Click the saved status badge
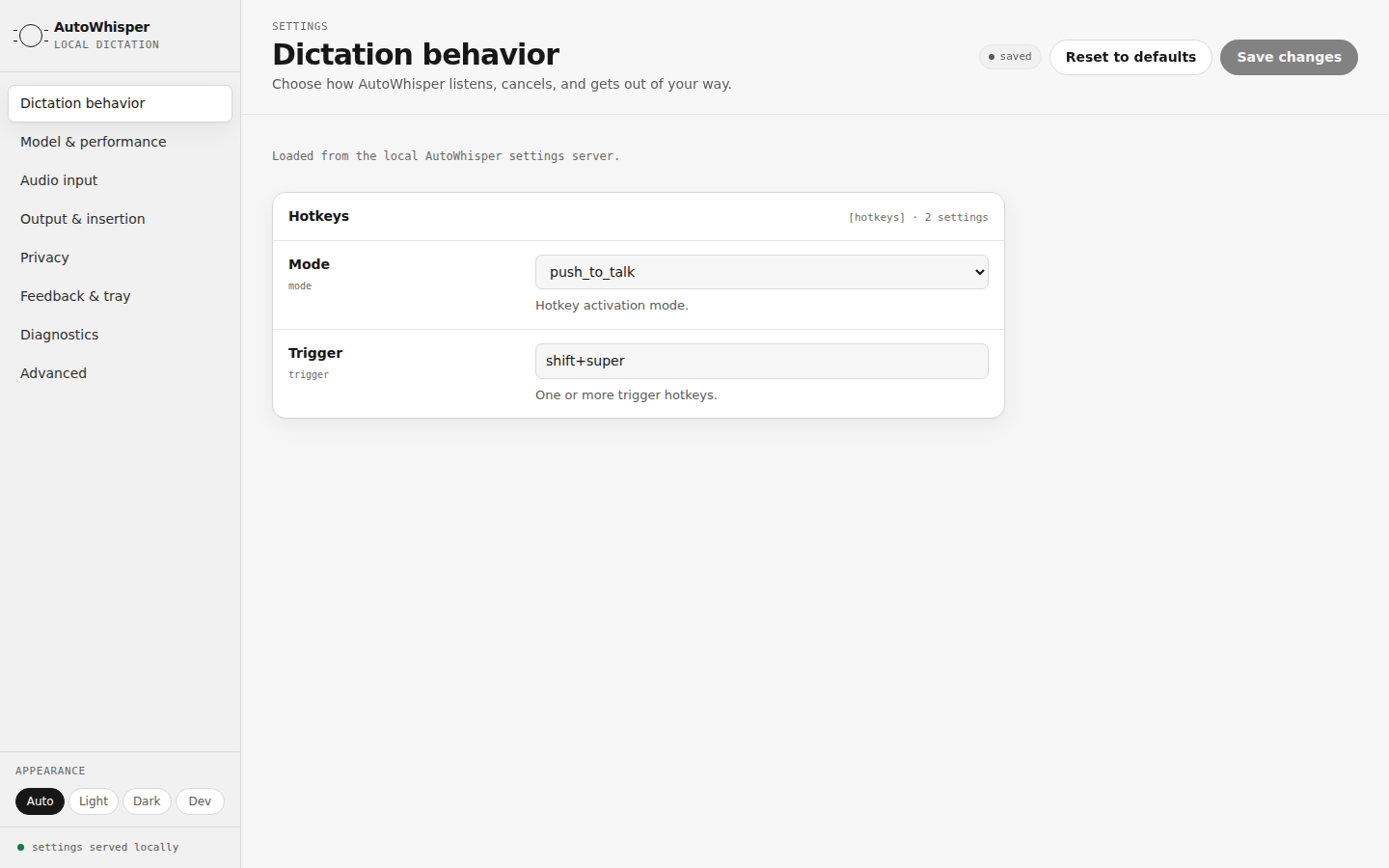This screenshot has height=868, width=1389. point(1010,57)
